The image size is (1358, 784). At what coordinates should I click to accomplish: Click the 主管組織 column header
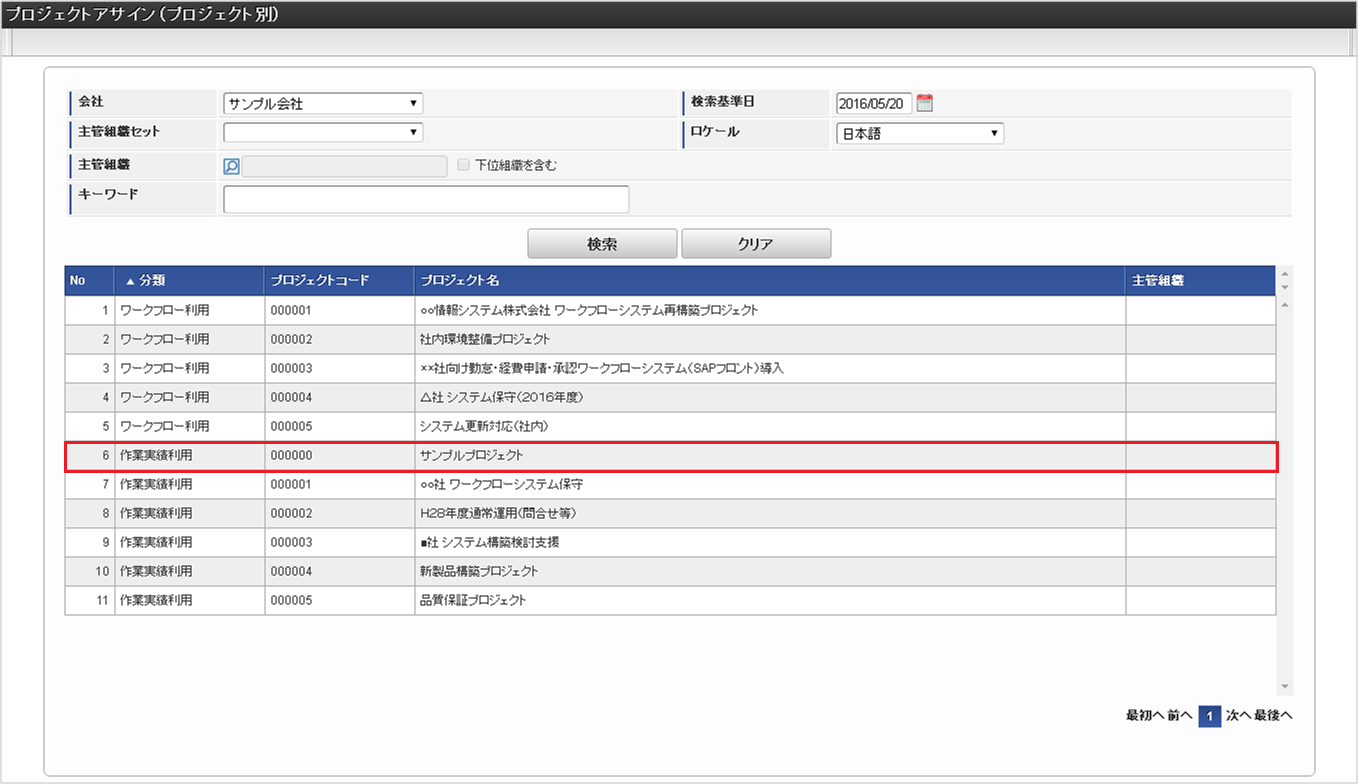[1158, 281]
